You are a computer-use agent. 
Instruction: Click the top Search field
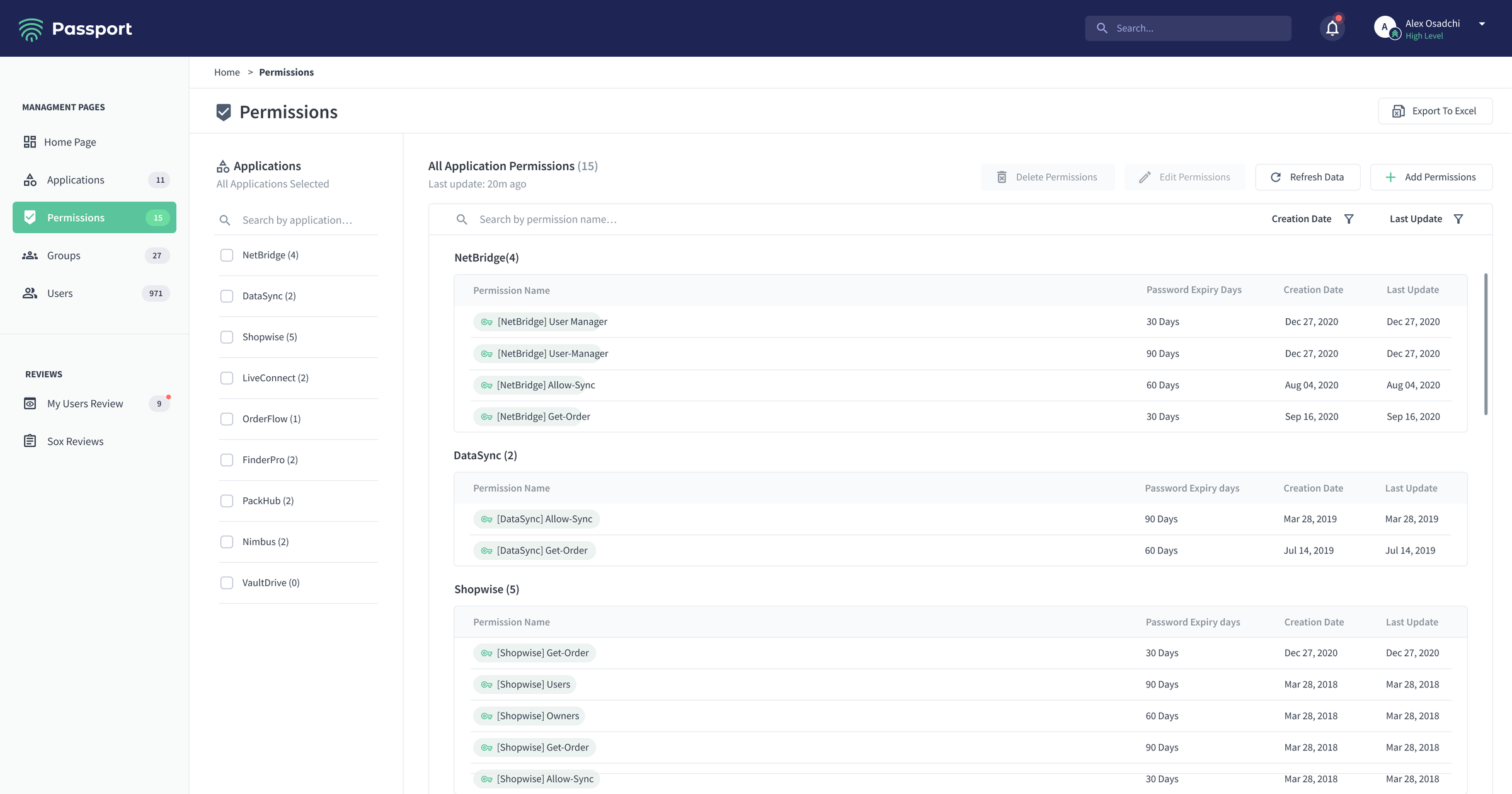(1188, 28)
